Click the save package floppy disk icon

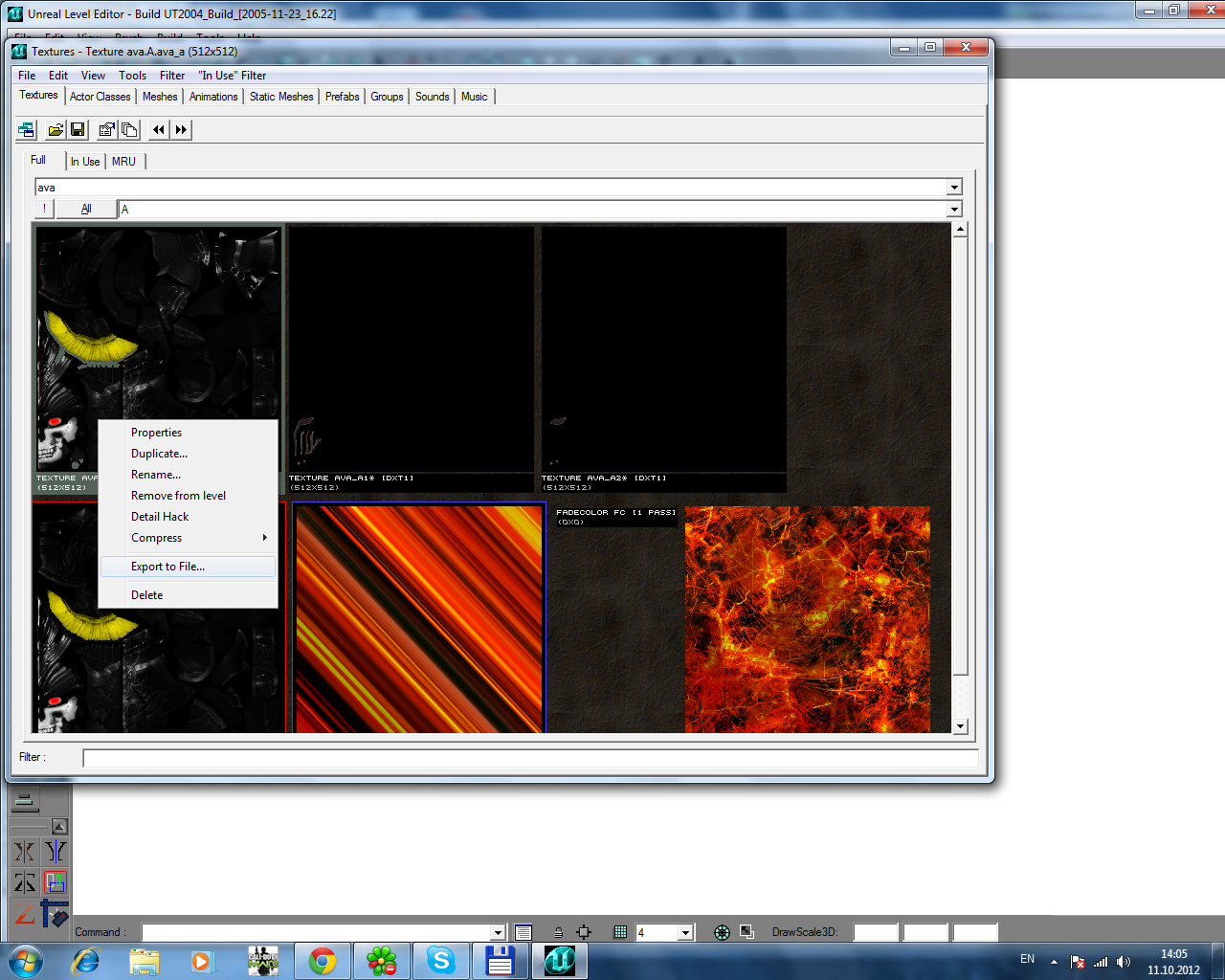78,130
